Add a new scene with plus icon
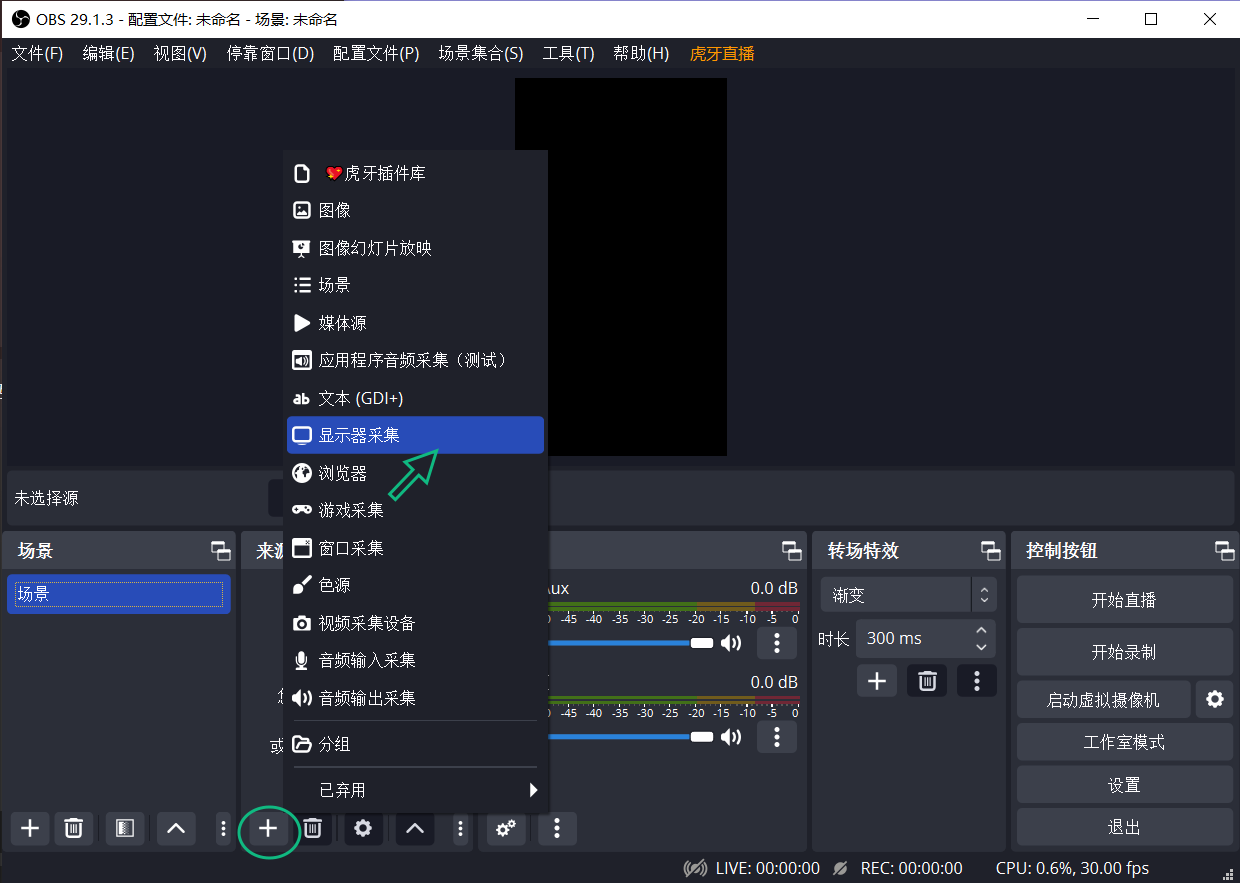 [30, 828]
